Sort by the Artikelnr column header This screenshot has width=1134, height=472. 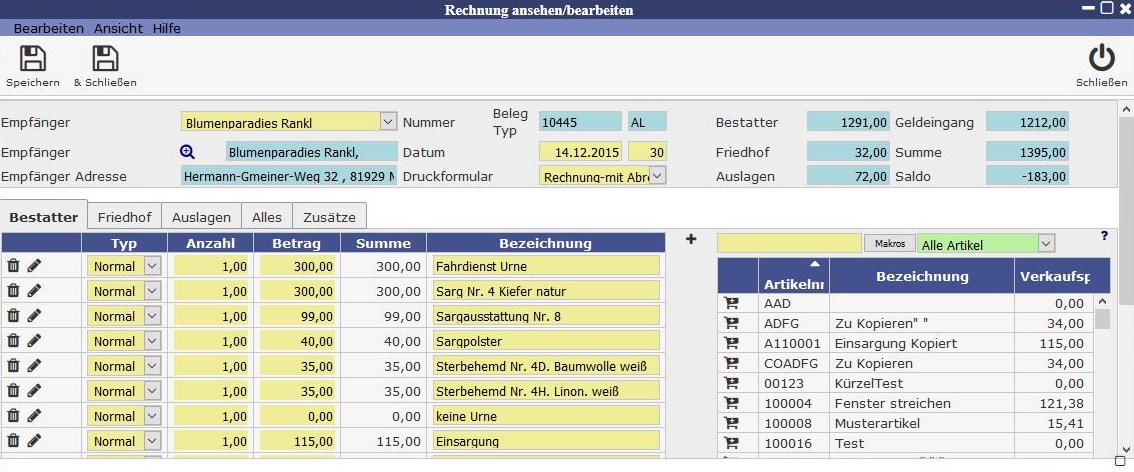[787, 278]
